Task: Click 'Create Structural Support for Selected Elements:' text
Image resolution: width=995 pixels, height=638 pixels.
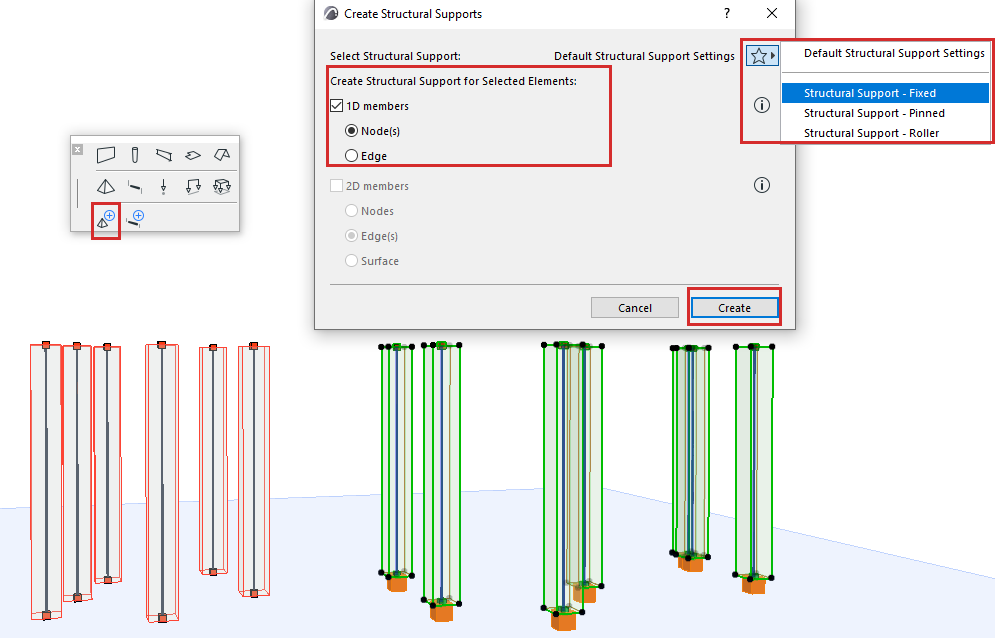Action: (453, 81)
